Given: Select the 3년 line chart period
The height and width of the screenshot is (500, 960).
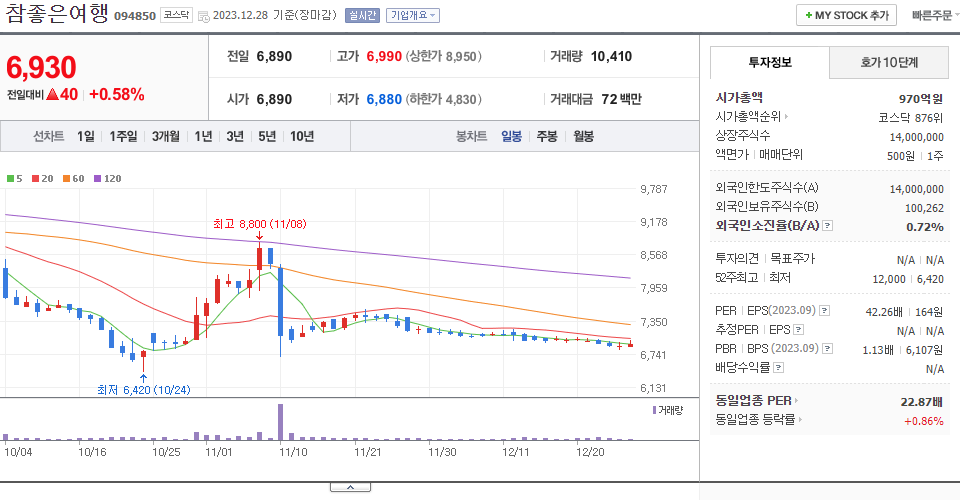Looking at the screenshot, I should tap(235, 136).
